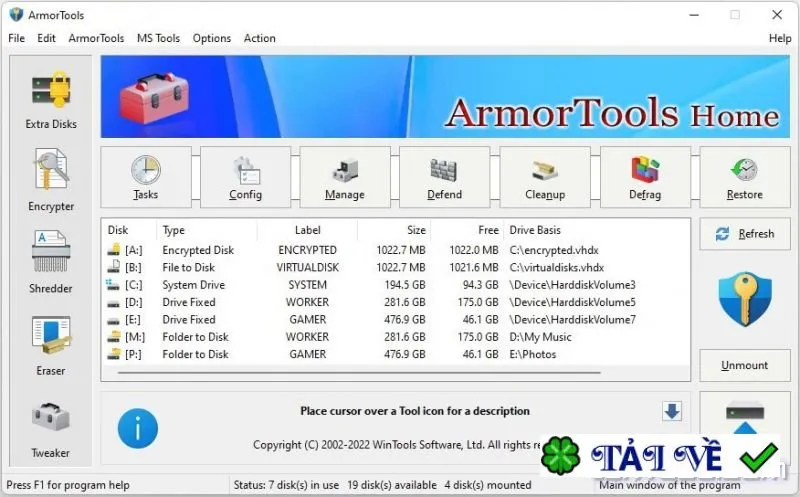
Task: Select the Eraser tool
Action: 51,345
